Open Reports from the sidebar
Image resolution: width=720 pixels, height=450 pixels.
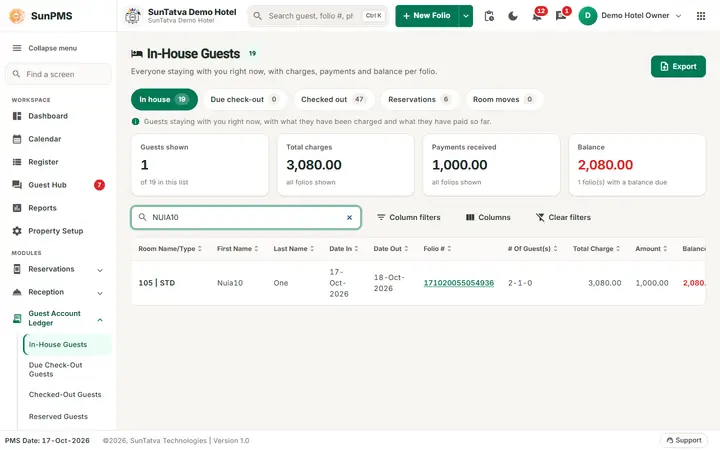coord(58,208)
